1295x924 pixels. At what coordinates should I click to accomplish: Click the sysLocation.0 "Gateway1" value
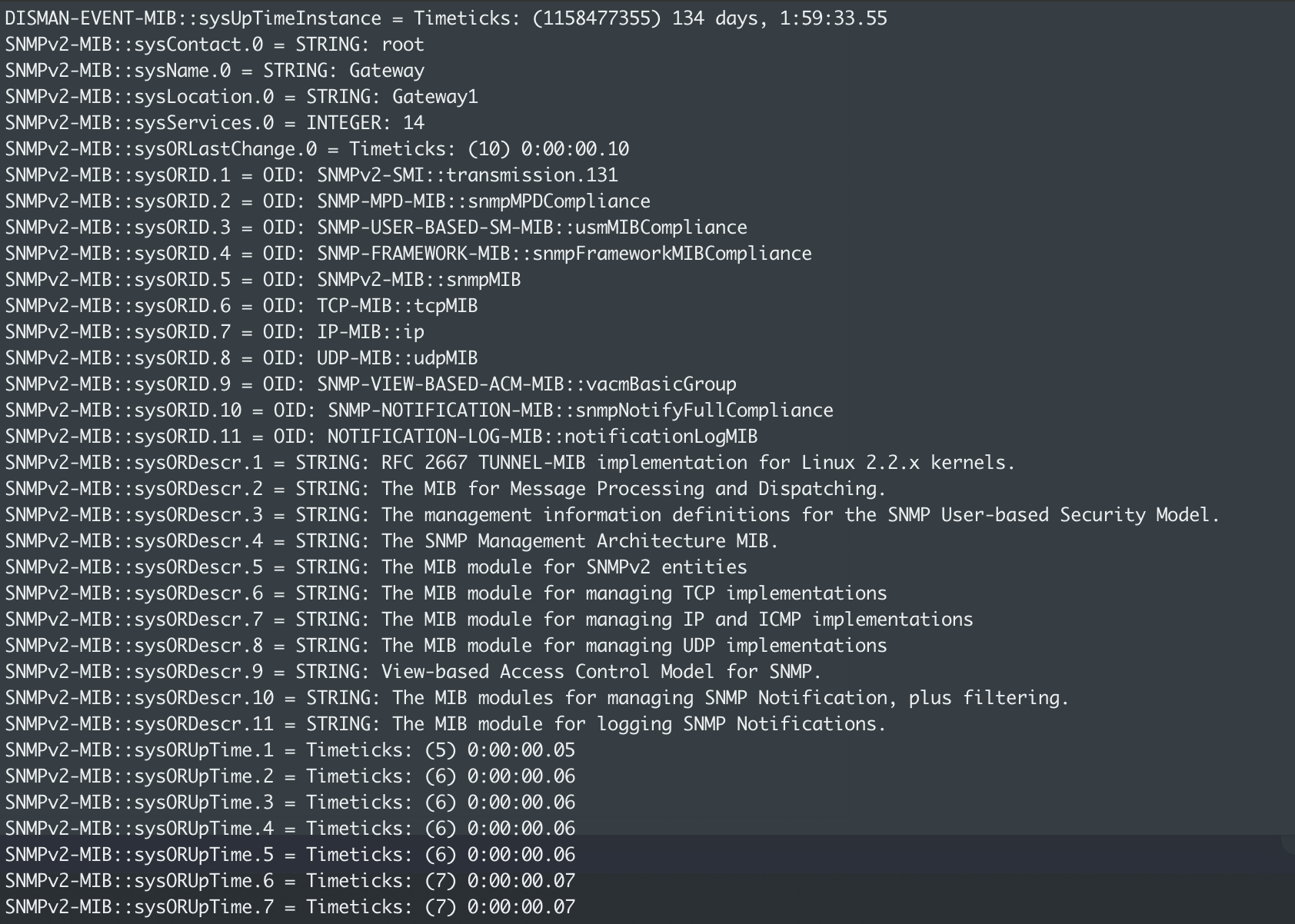pos(434,97)
